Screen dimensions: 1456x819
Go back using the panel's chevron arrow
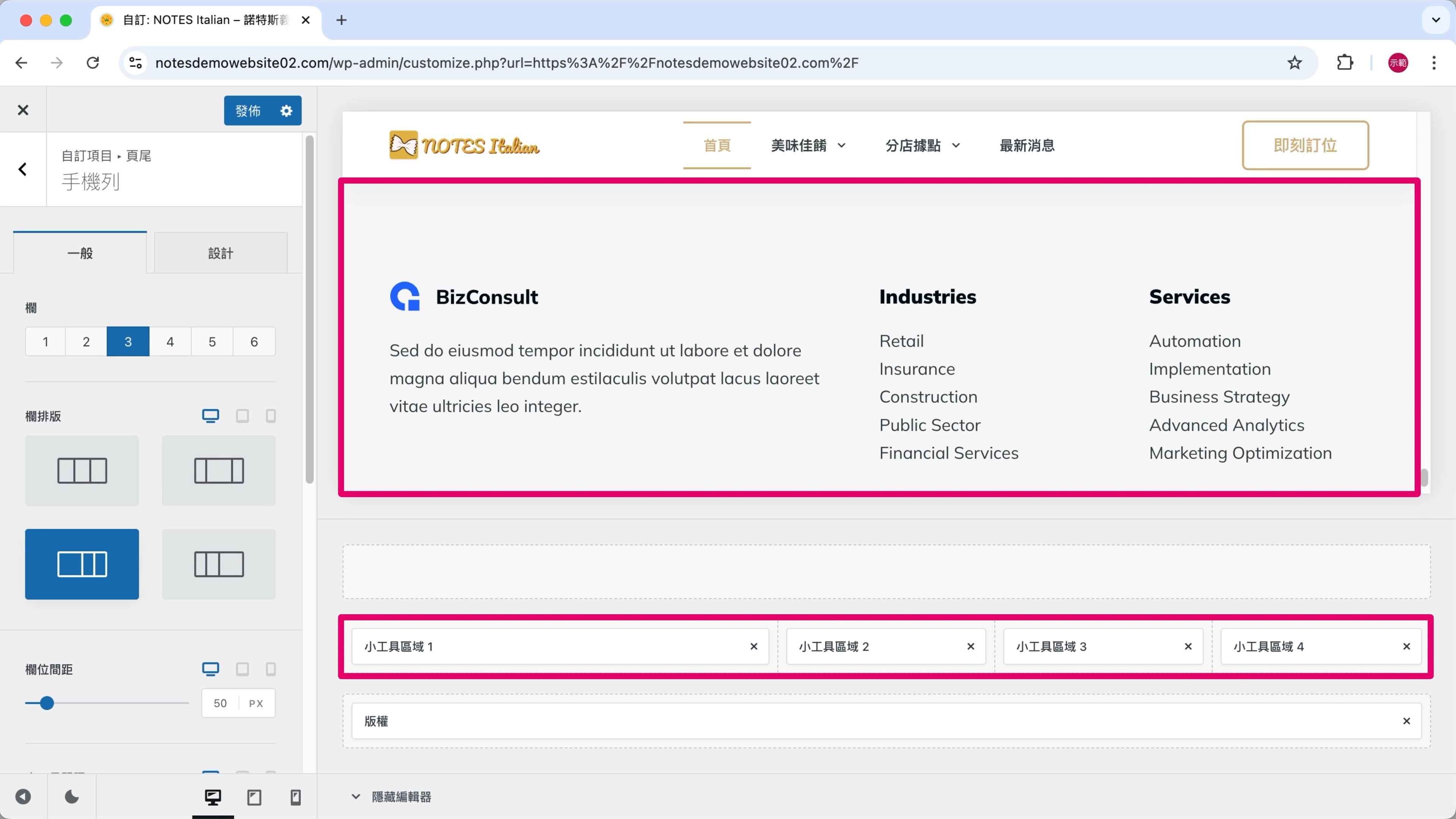tap(23, 169)
